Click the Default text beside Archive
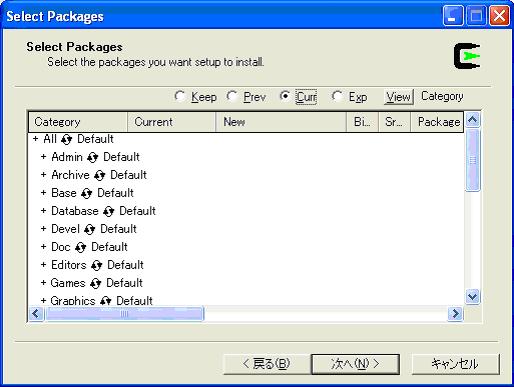This screenshot has width=514, height=387. (x=128, y=175)
